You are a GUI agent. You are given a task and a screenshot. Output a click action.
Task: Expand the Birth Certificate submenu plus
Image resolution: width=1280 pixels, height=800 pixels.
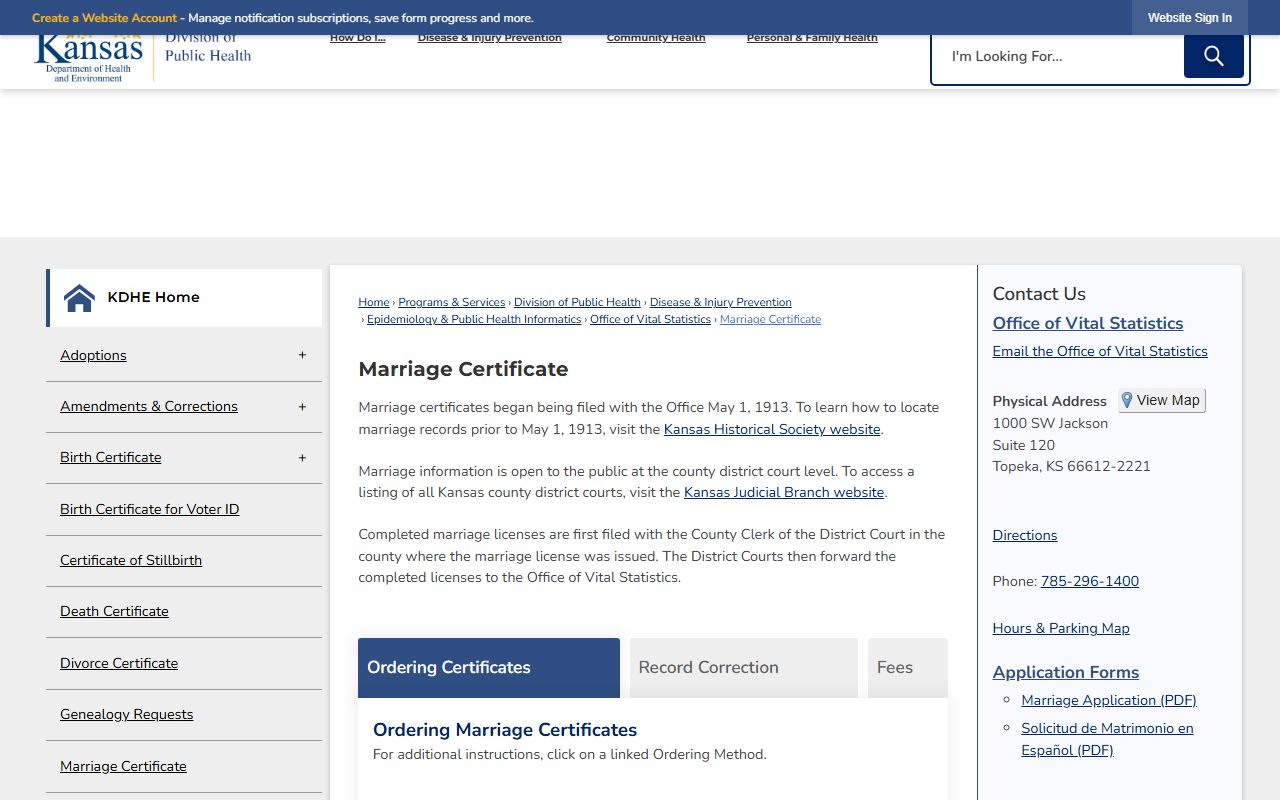(302, 458)
